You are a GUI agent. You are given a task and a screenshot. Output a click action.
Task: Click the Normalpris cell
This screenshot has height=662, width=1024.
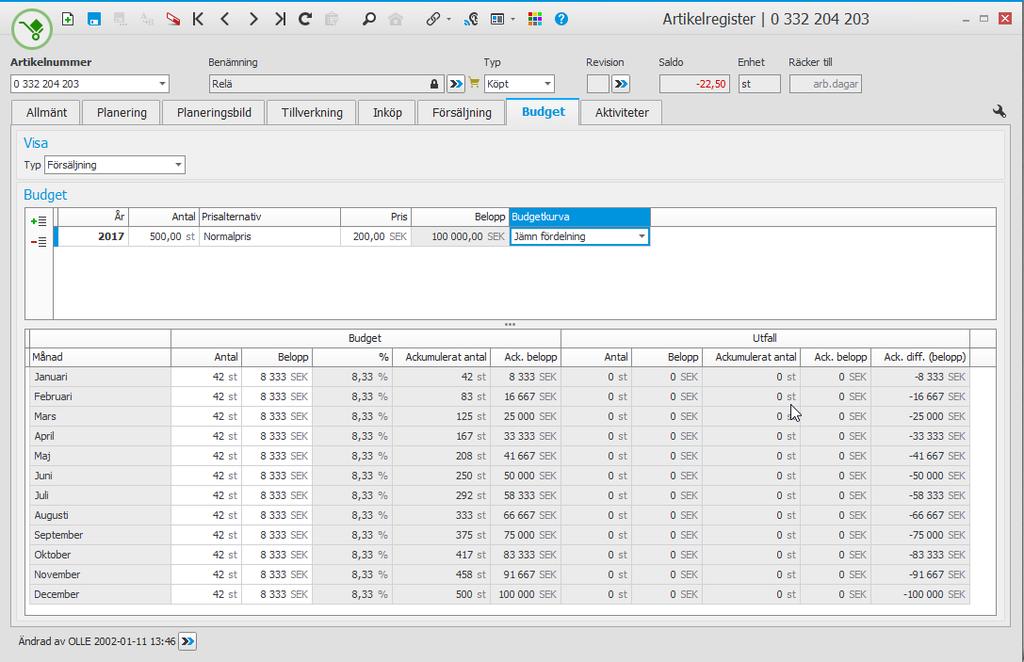pyautogui.click(x=270, y=236)
